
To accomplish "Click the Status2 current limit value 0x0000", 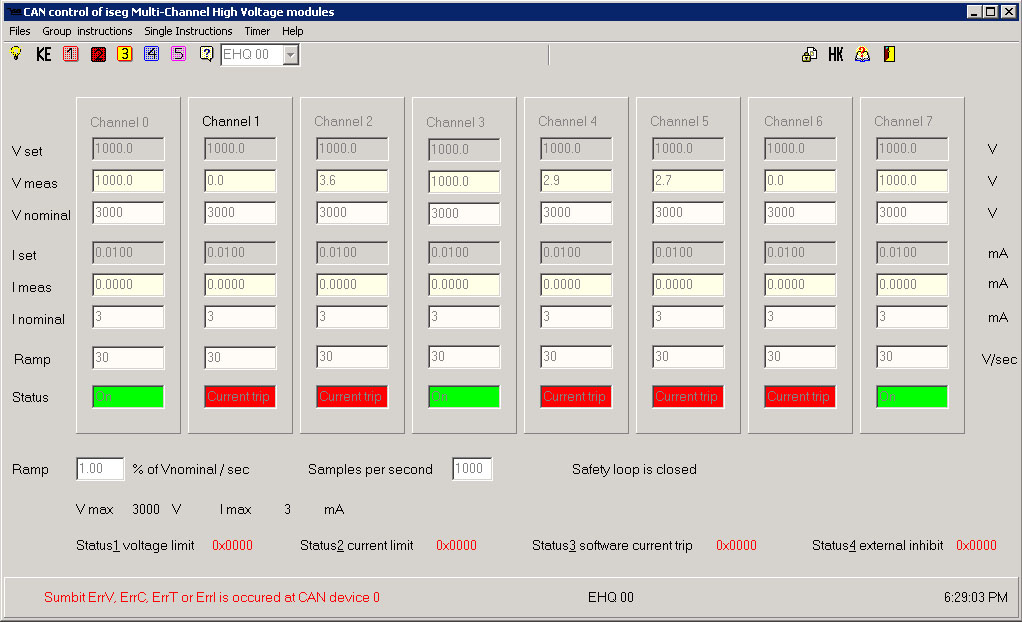I will (x=456, y=545).
